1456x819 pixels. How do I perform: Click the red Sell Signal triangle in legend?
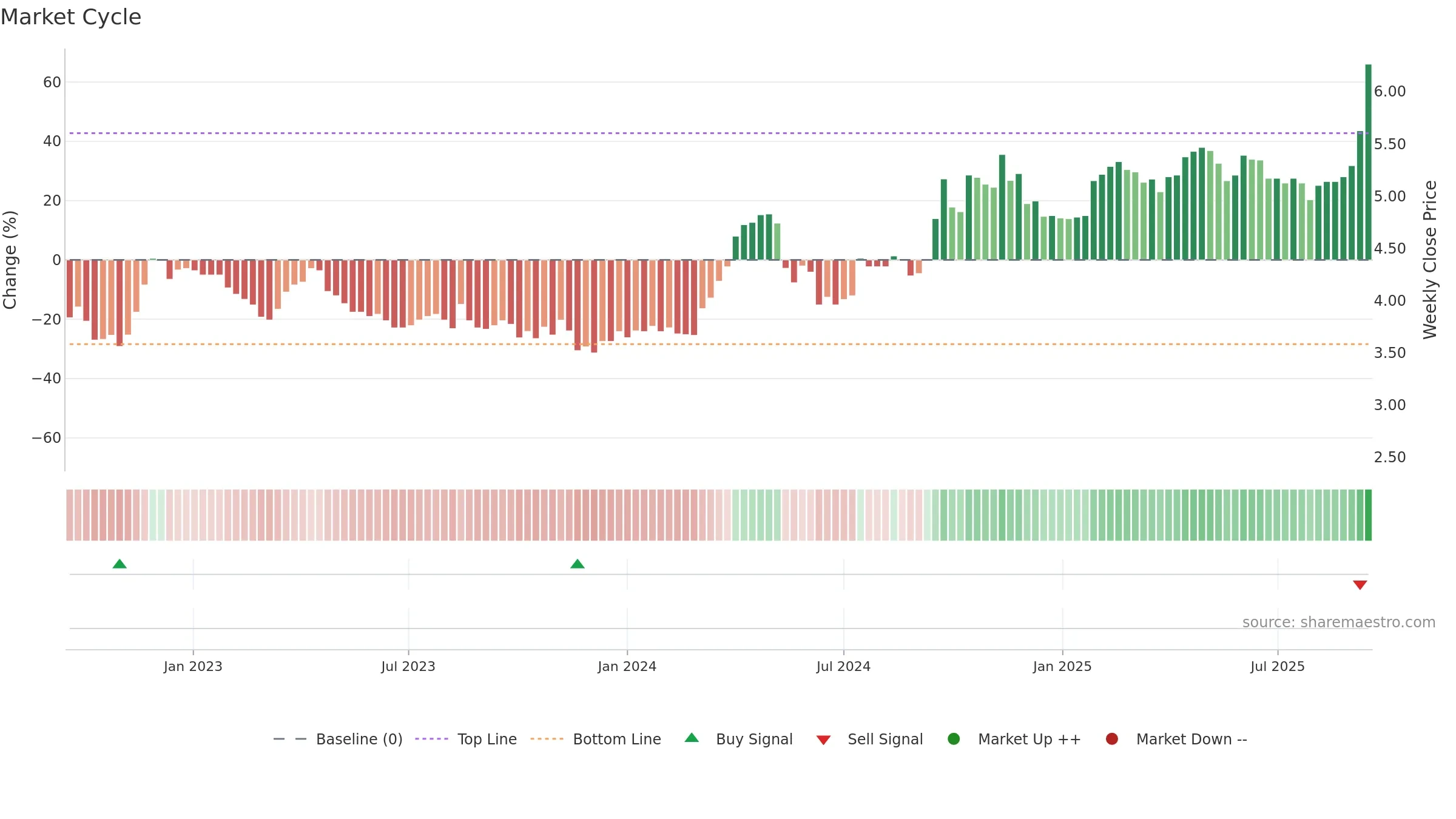pyautogui.click(x=823, y=740)
